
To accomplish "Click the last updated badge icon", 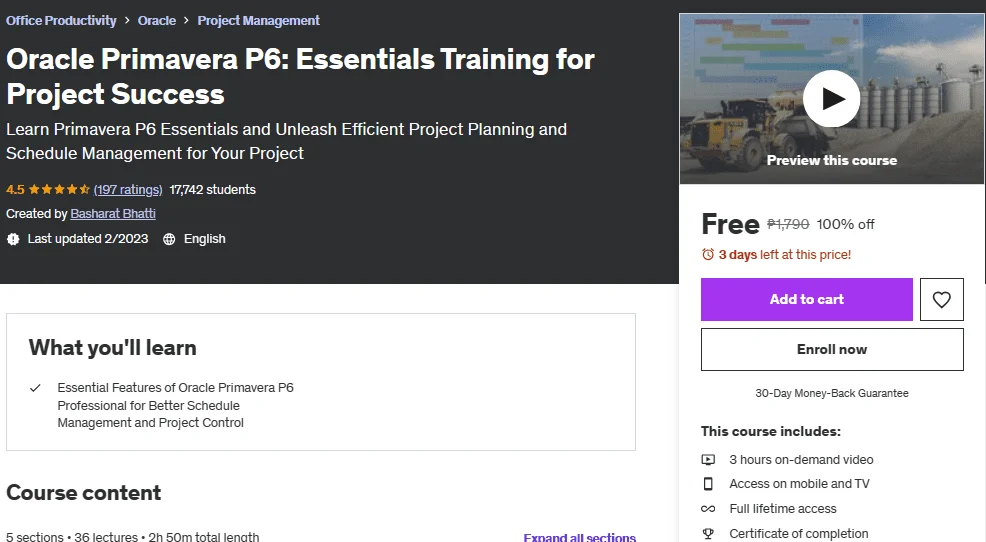I will (13, 239).
